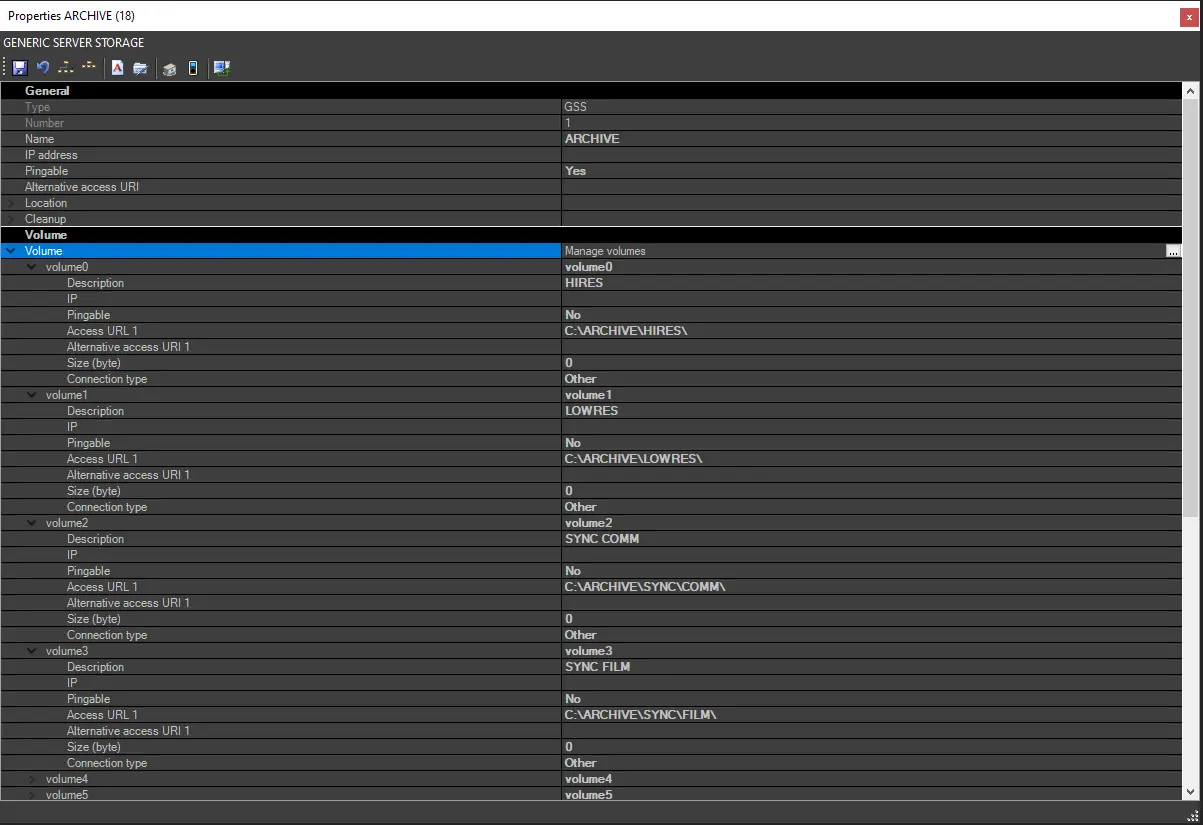Click the blue Undo arrow icon
The height and width of the screenshot is (825, 1203).
43,68
